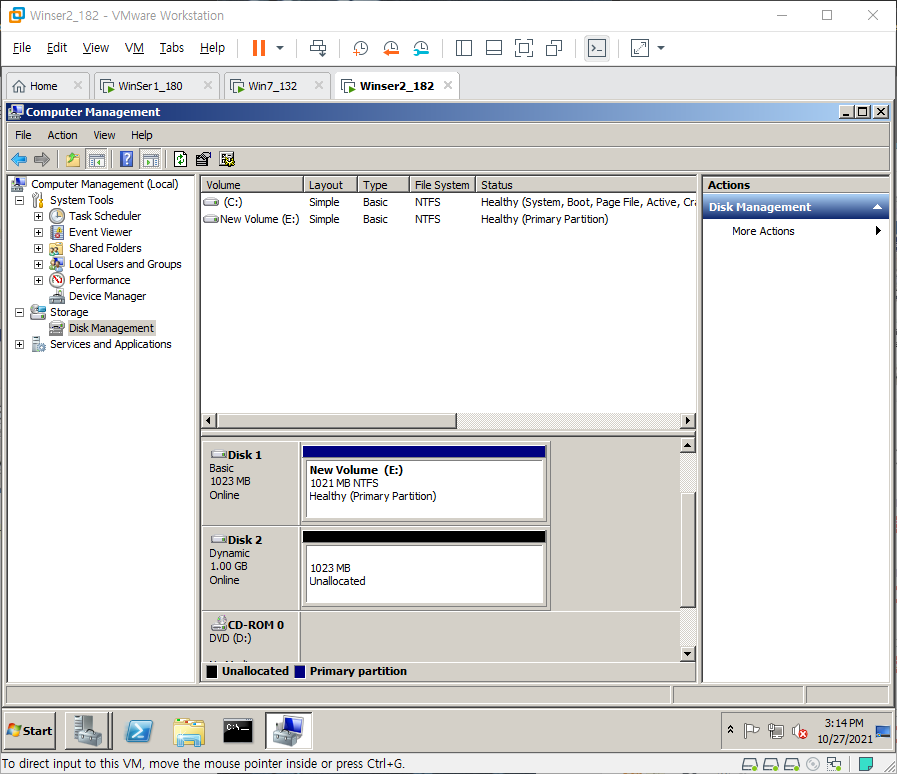Expand Local Users and Groups node
This screenshot has width=897, height=774.
coord(38,264)
